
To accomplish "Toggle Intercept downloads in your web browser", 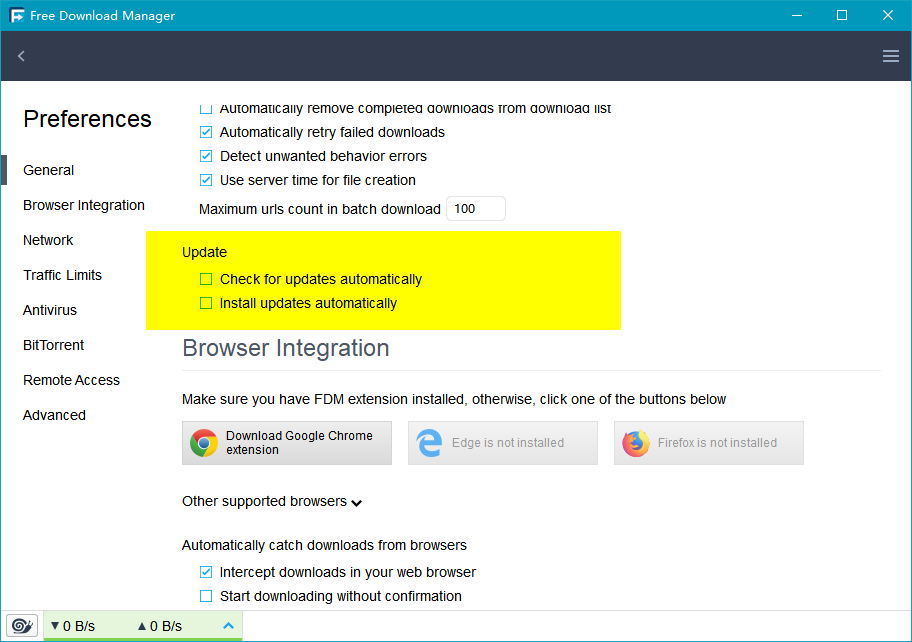I will tap(206, 572).
